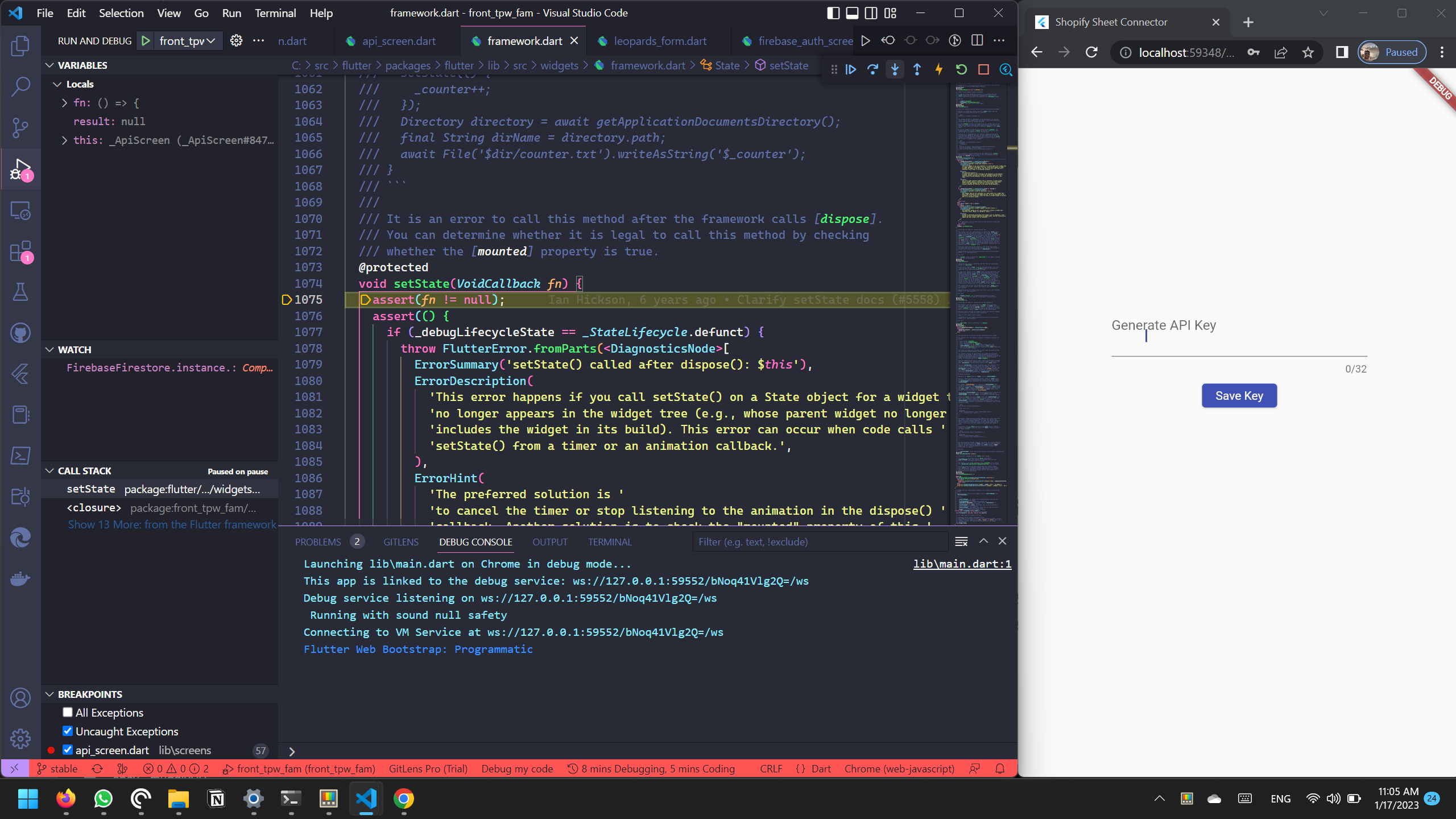The image size is (1456, 819).
Task: Focus the Generate API Key field
Action: click(x=1239, y=337)
